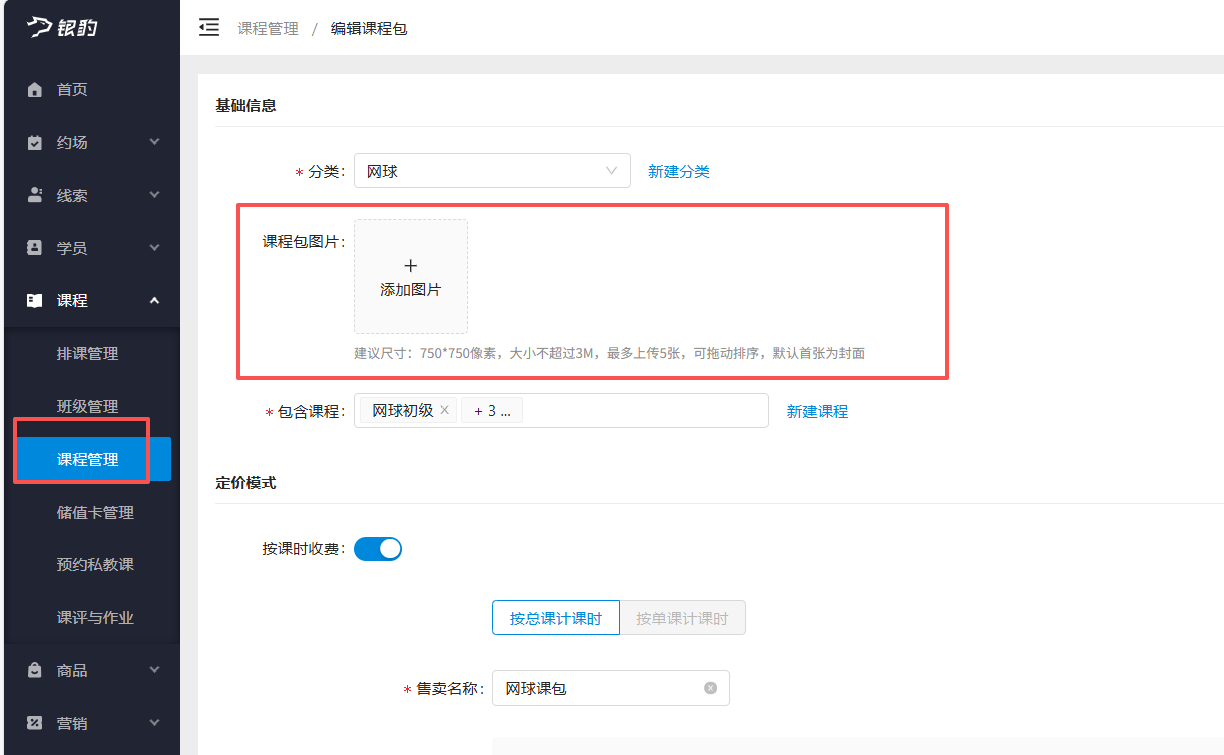关闭按课时收费开关

[x=378, y=548]
